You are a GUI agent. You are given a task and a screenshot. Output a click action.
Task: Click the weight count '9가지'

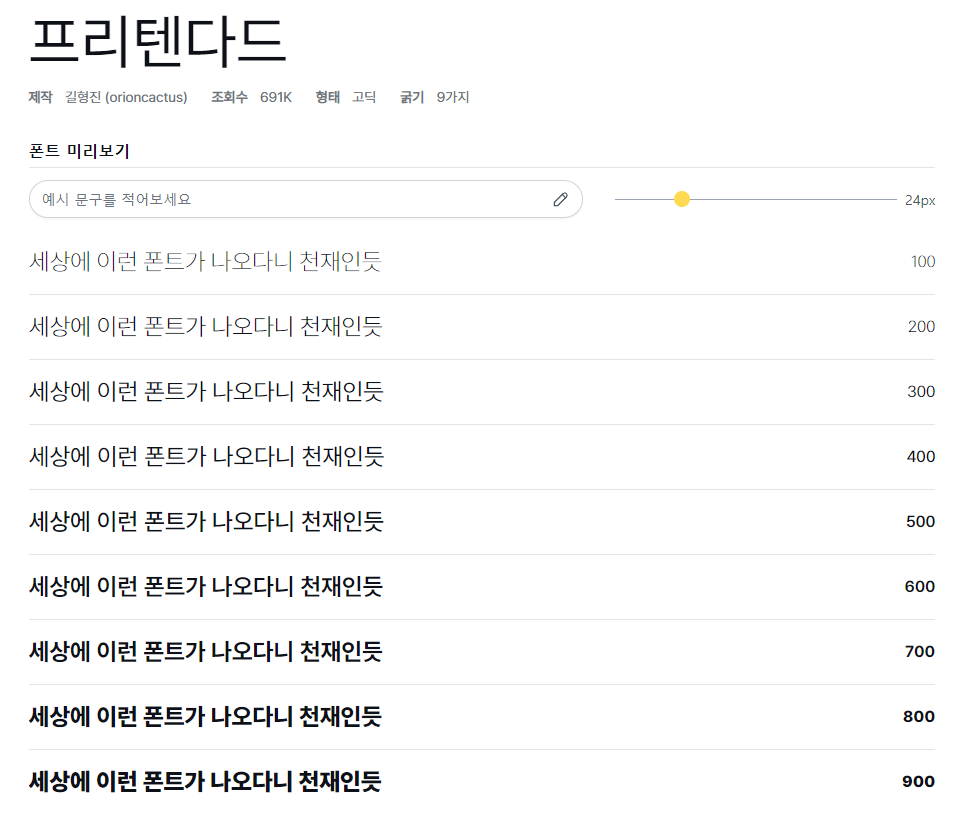click(453, 98)
